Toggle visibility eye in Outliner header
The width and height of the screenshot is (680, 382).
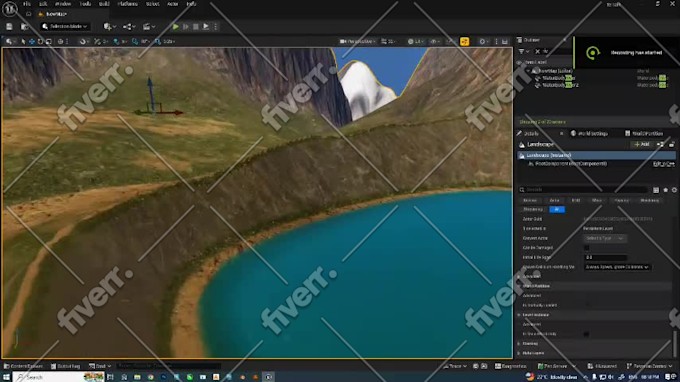coord(519,62)
